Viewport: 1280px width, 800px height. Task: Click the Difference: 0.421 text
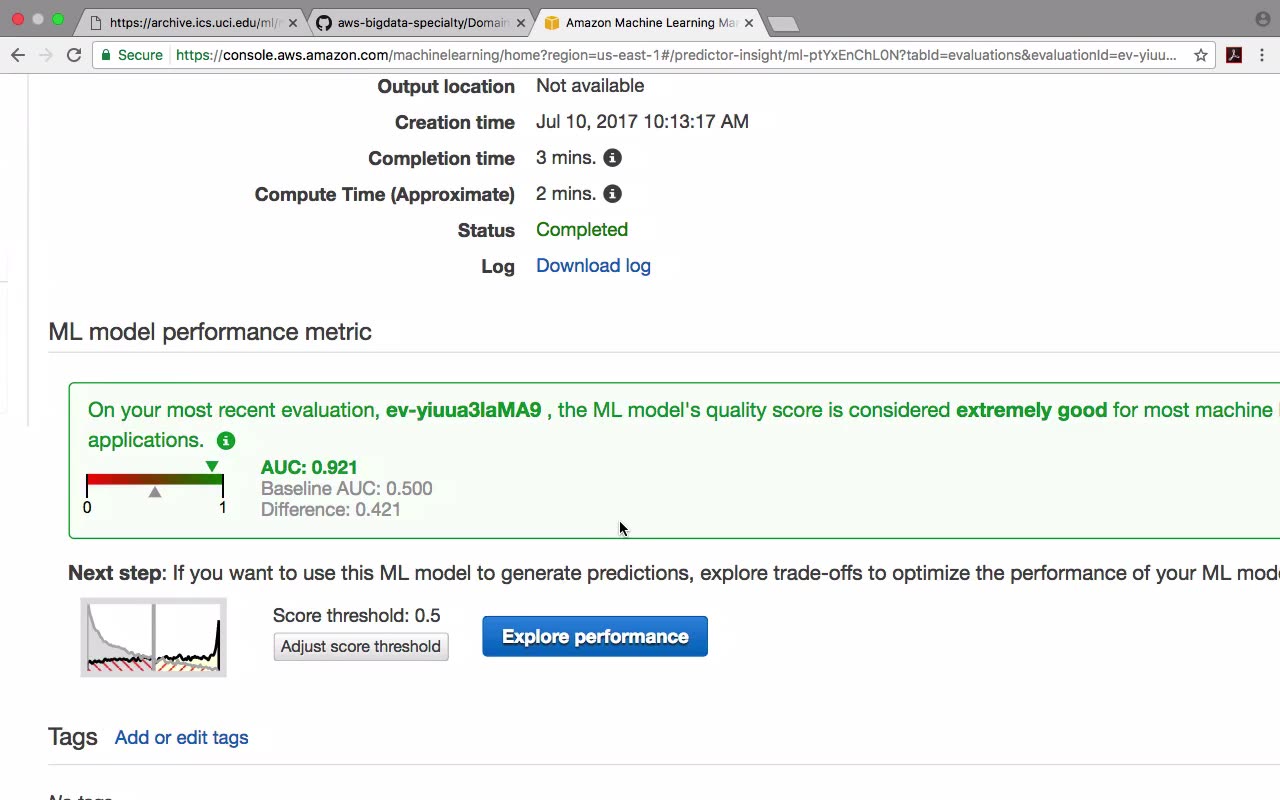tap(331, 510)
